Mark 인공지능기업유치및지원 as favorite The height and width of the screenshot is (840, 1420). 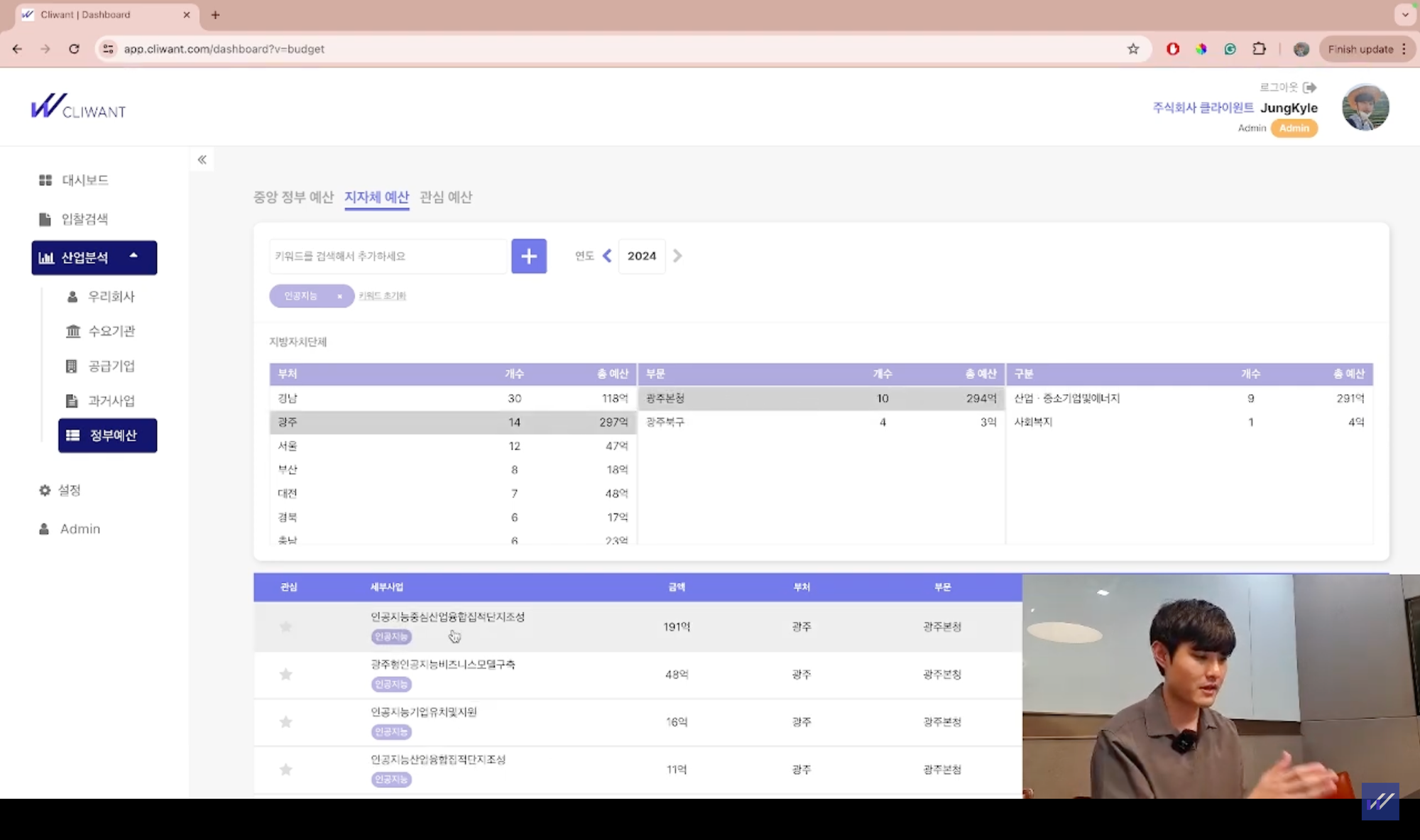[x=286, y=722]
